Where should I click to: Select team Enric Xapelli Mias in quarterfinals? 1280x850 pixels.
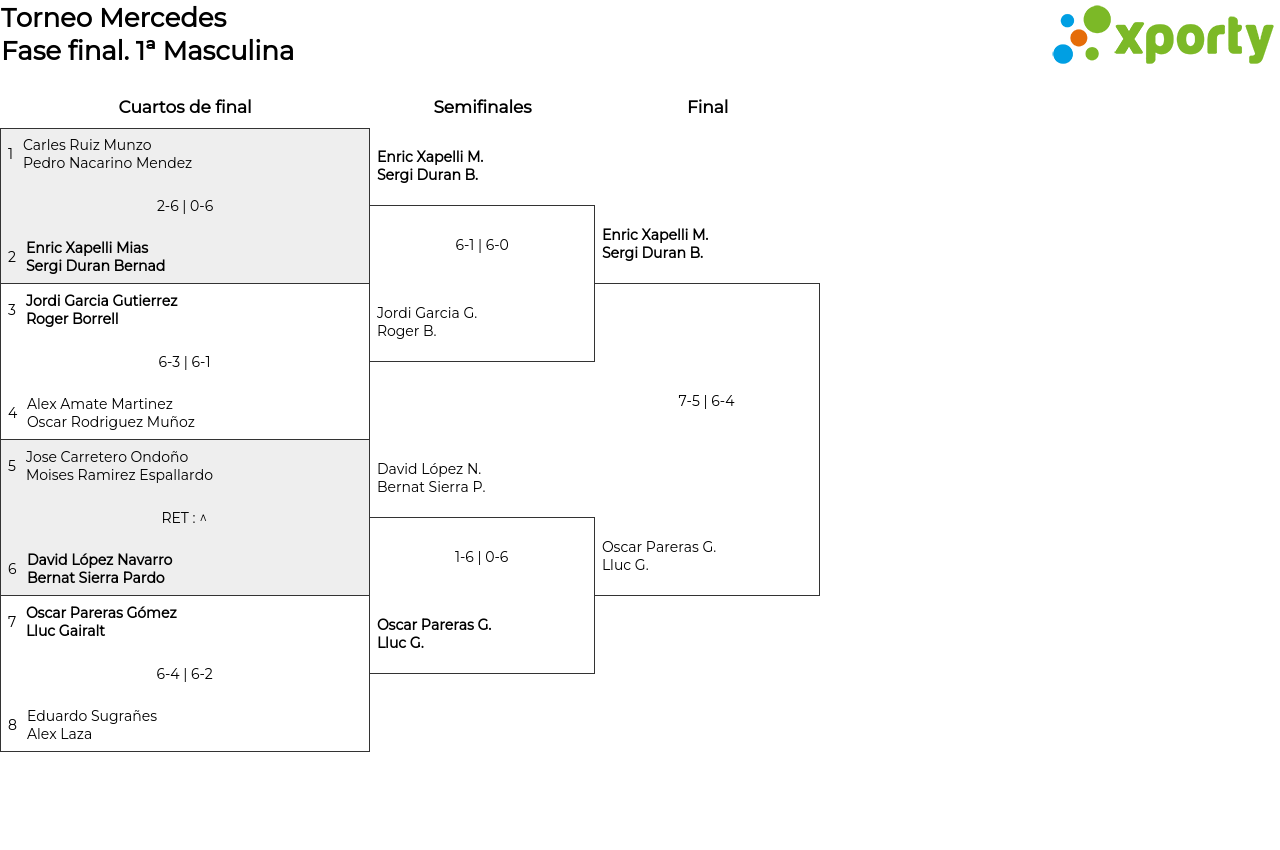point(95,257)
